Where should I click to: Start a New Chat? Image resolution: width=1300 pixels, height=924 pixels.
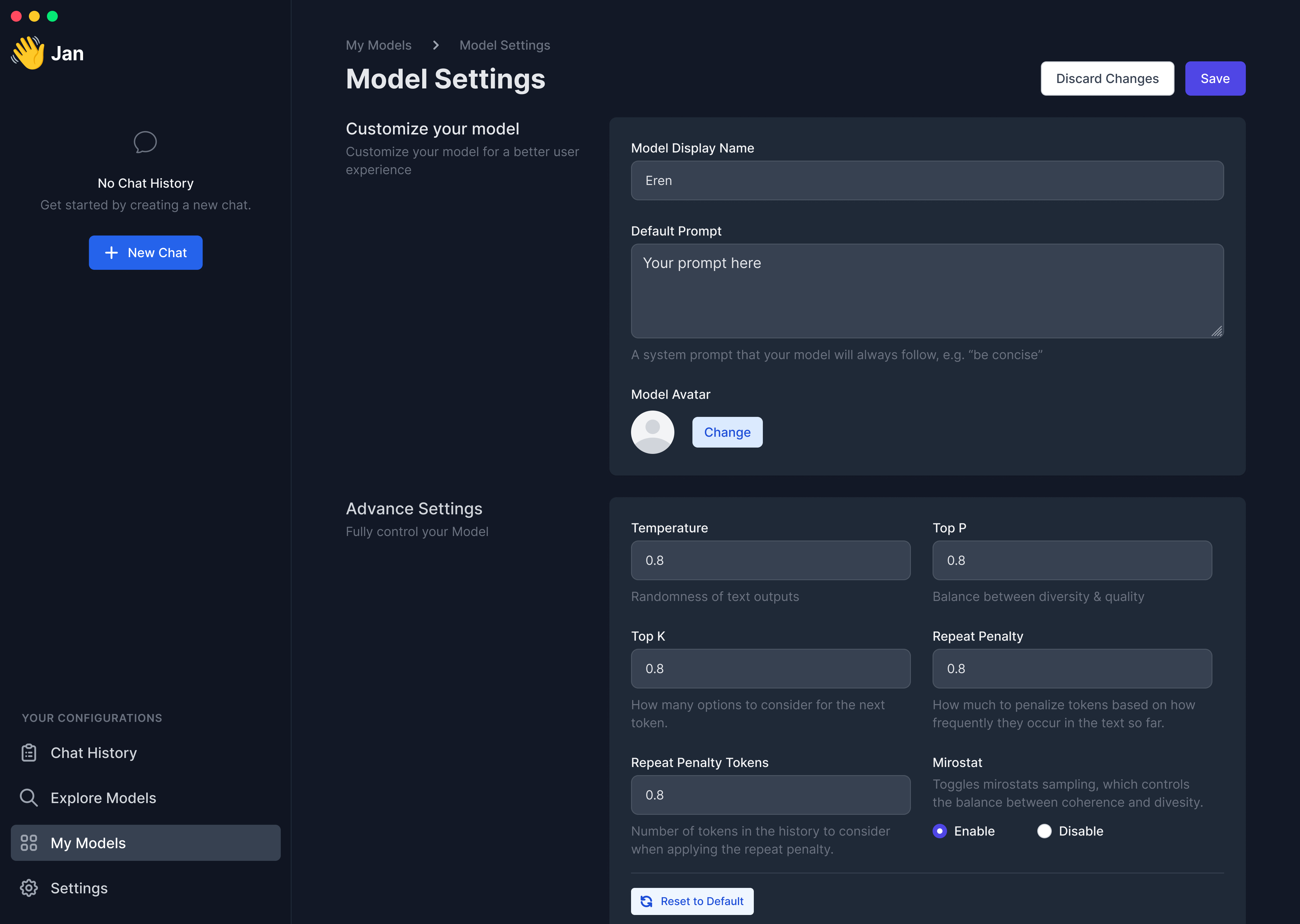click(145, 253)
